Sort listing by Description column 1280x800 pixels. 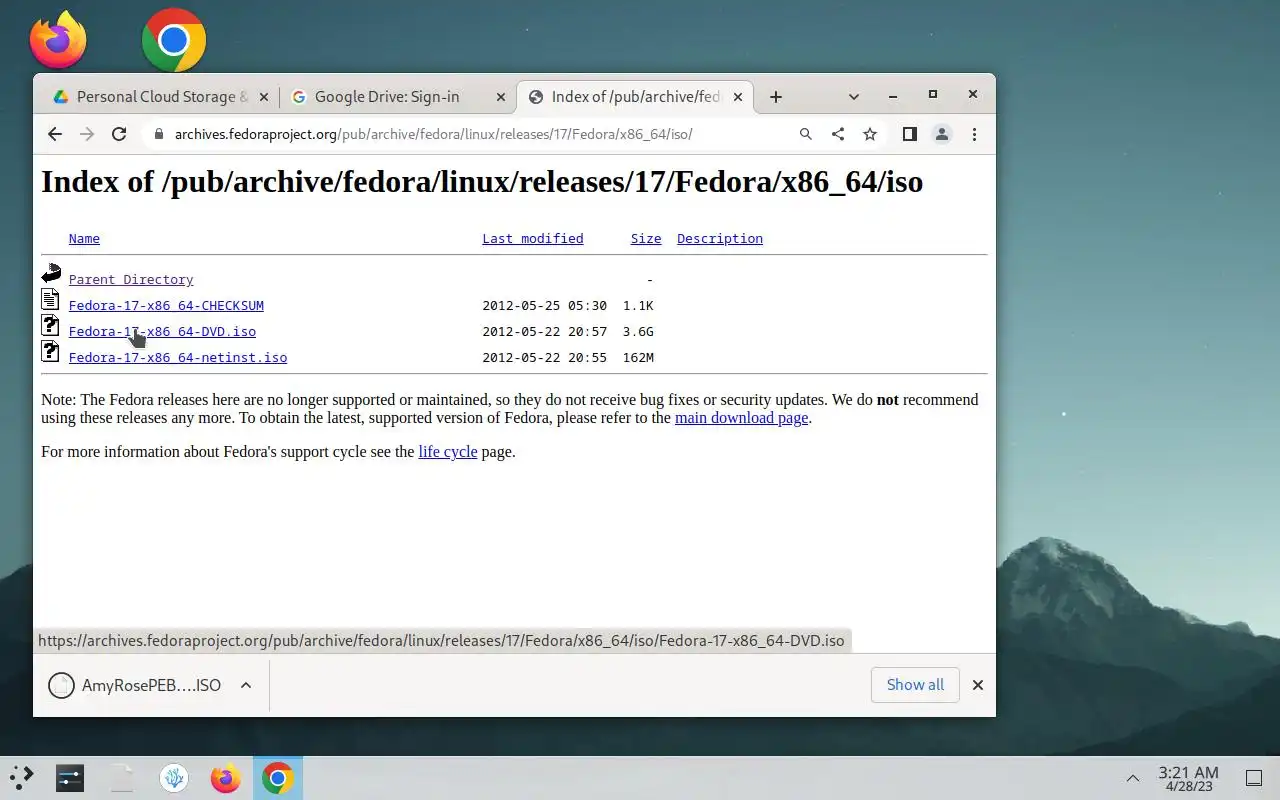pyautogui.click(x=720, y=238)
